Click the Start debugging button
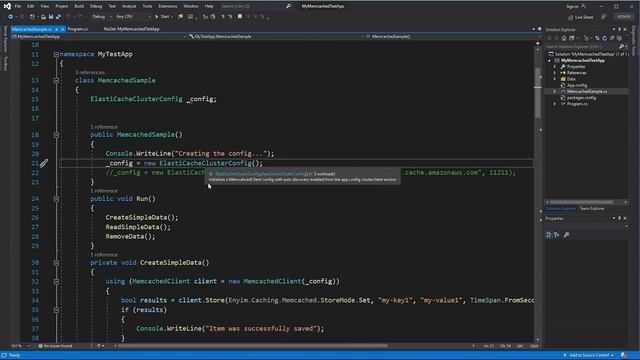This screenshot has width=640, height=360. pos(162,17)
